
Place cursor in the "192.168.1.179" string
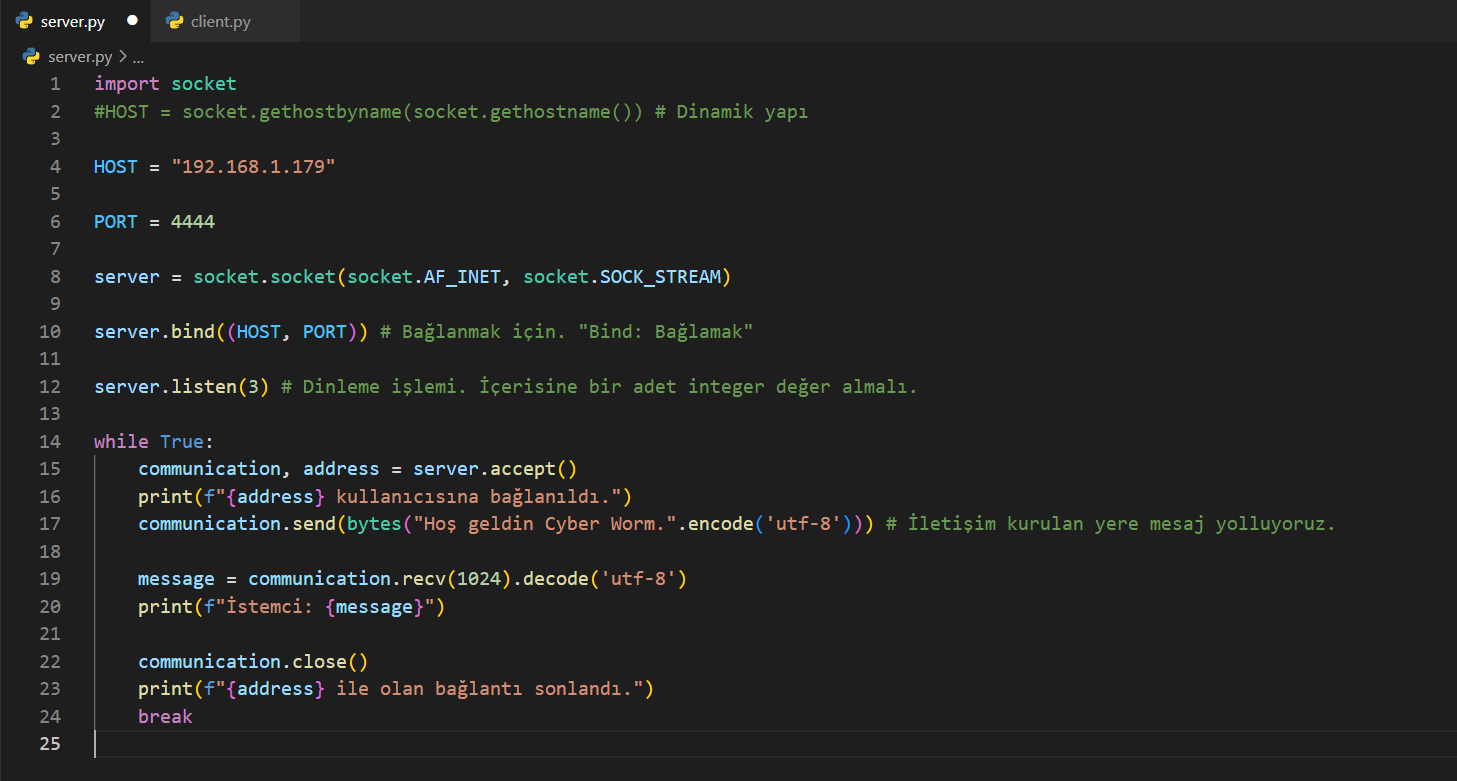point(253,166)
